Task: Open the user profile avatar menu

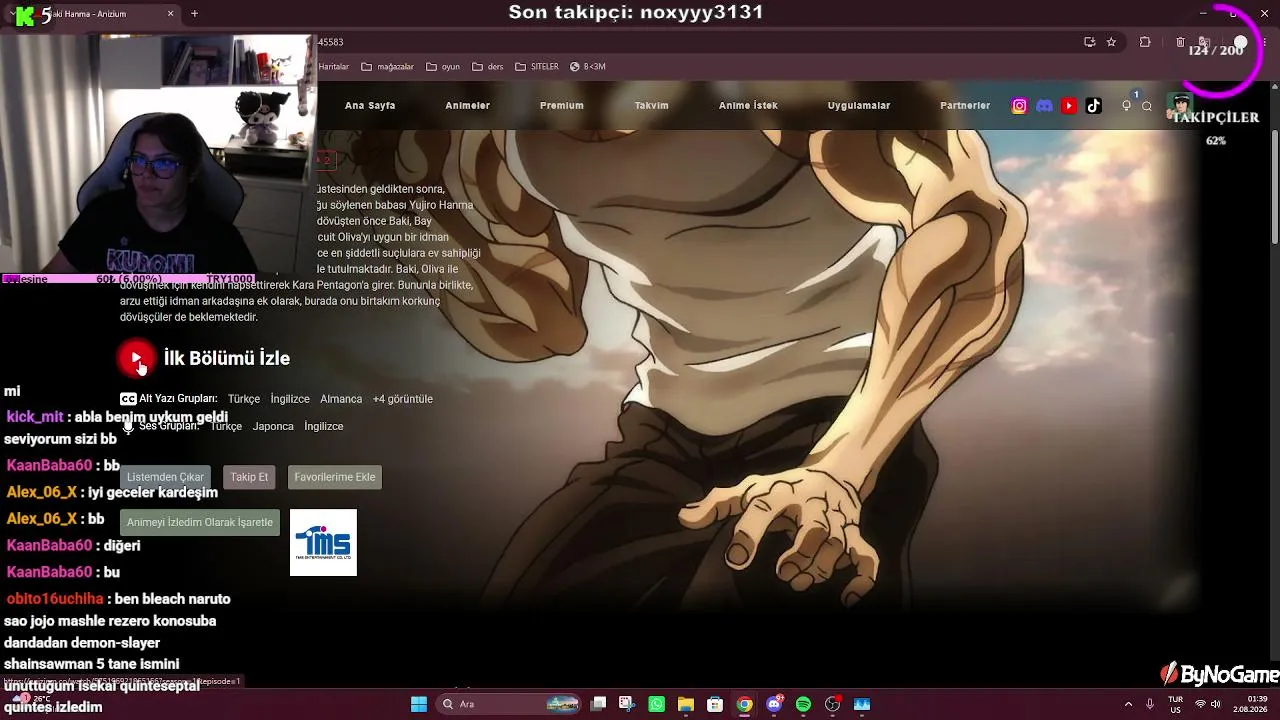Action: point(1181,104)
